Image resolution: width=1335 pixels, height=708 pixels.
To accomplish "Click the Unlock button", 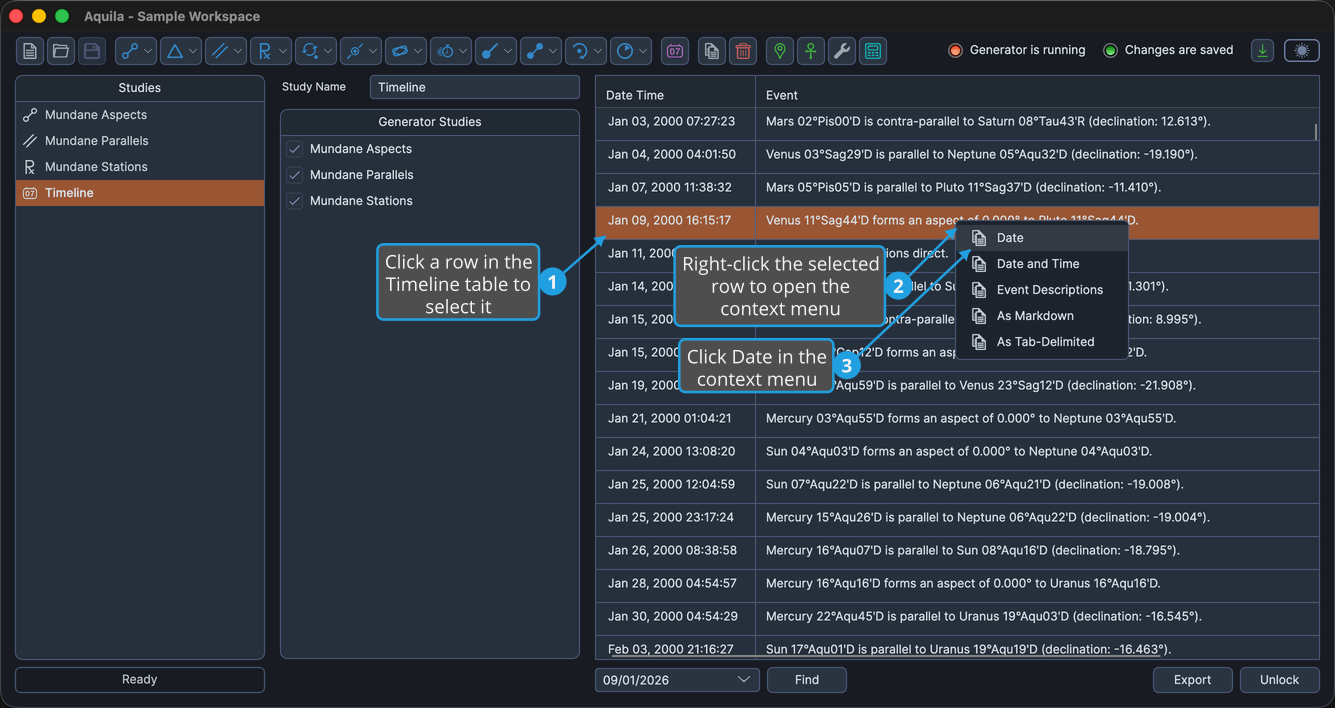I will (x=1279, y=680).
